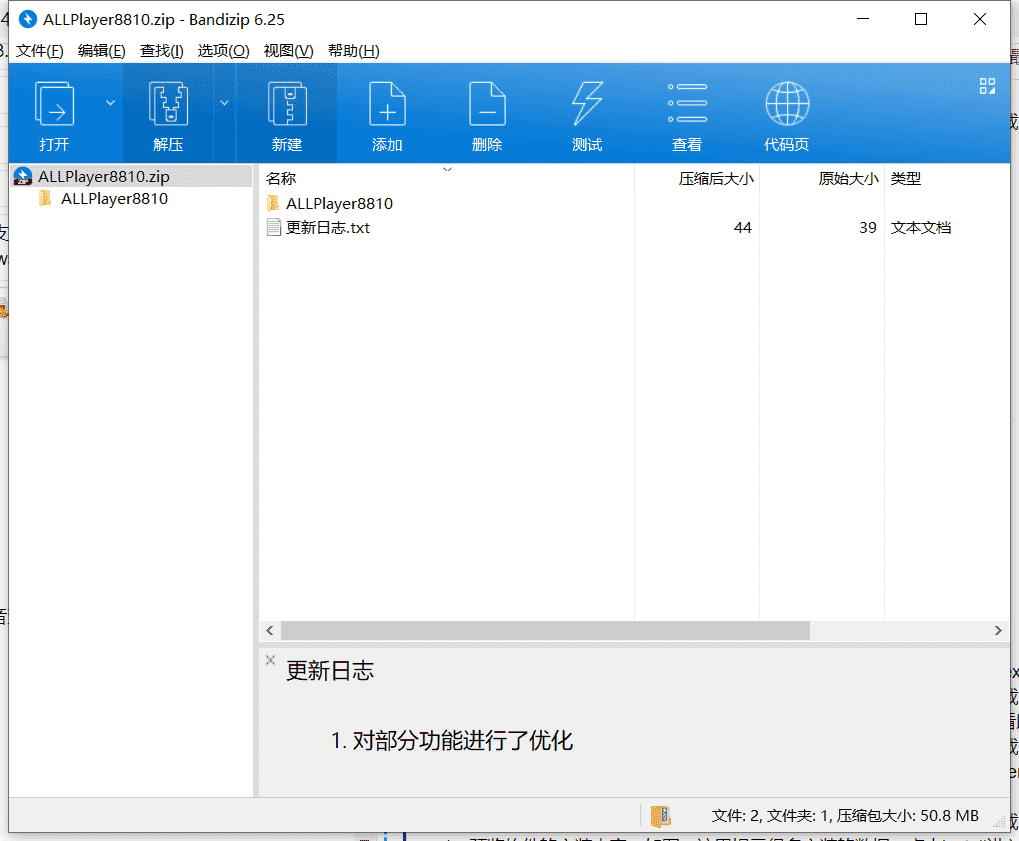1019x841 pixels.
Task: Open the 选项(O) menu
Action: coord(224,51)
